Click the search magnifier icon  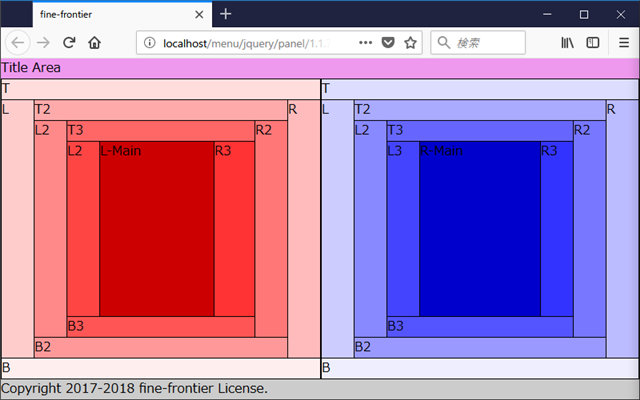pyautogui.click(x=443, y=42)
